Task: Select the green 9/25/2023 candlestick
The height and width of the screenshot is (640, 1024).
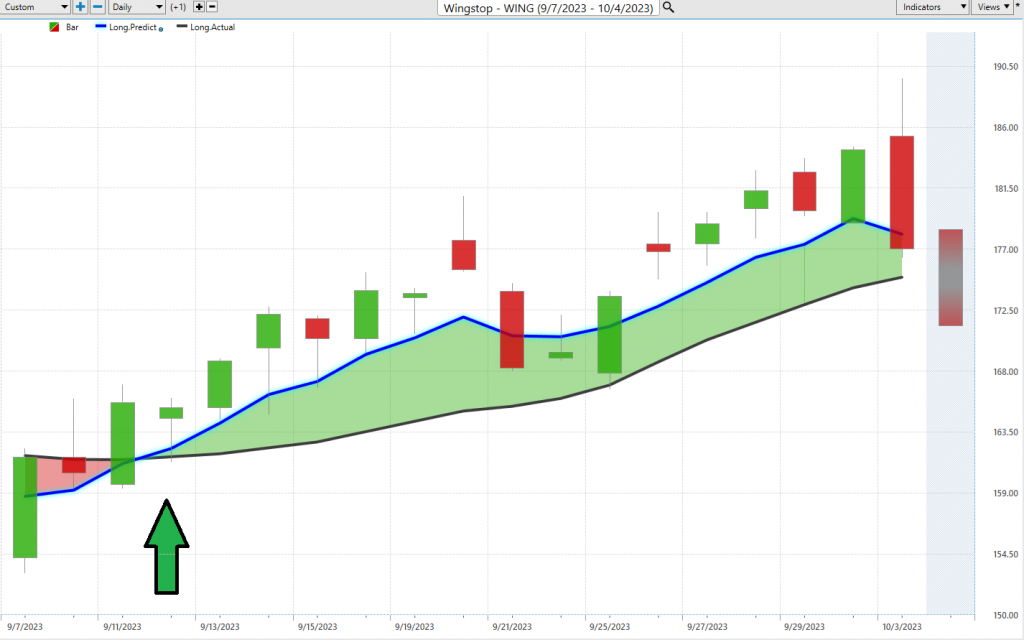Action: [609, 335]
